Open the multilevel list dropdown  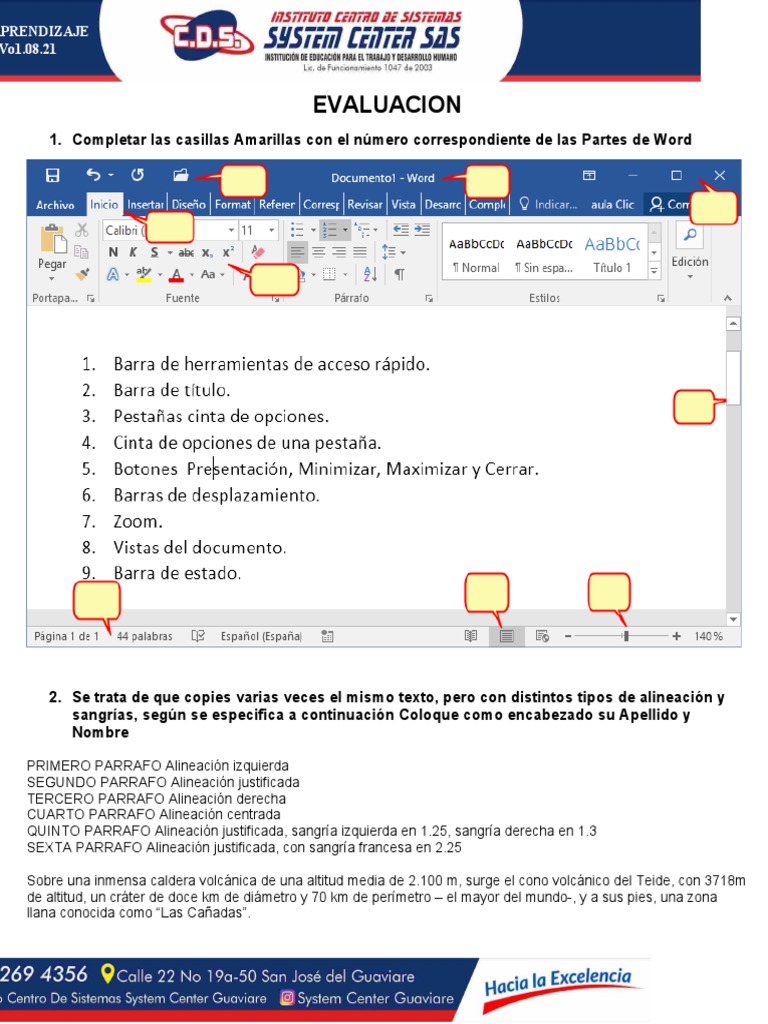[x=376, y=230]
